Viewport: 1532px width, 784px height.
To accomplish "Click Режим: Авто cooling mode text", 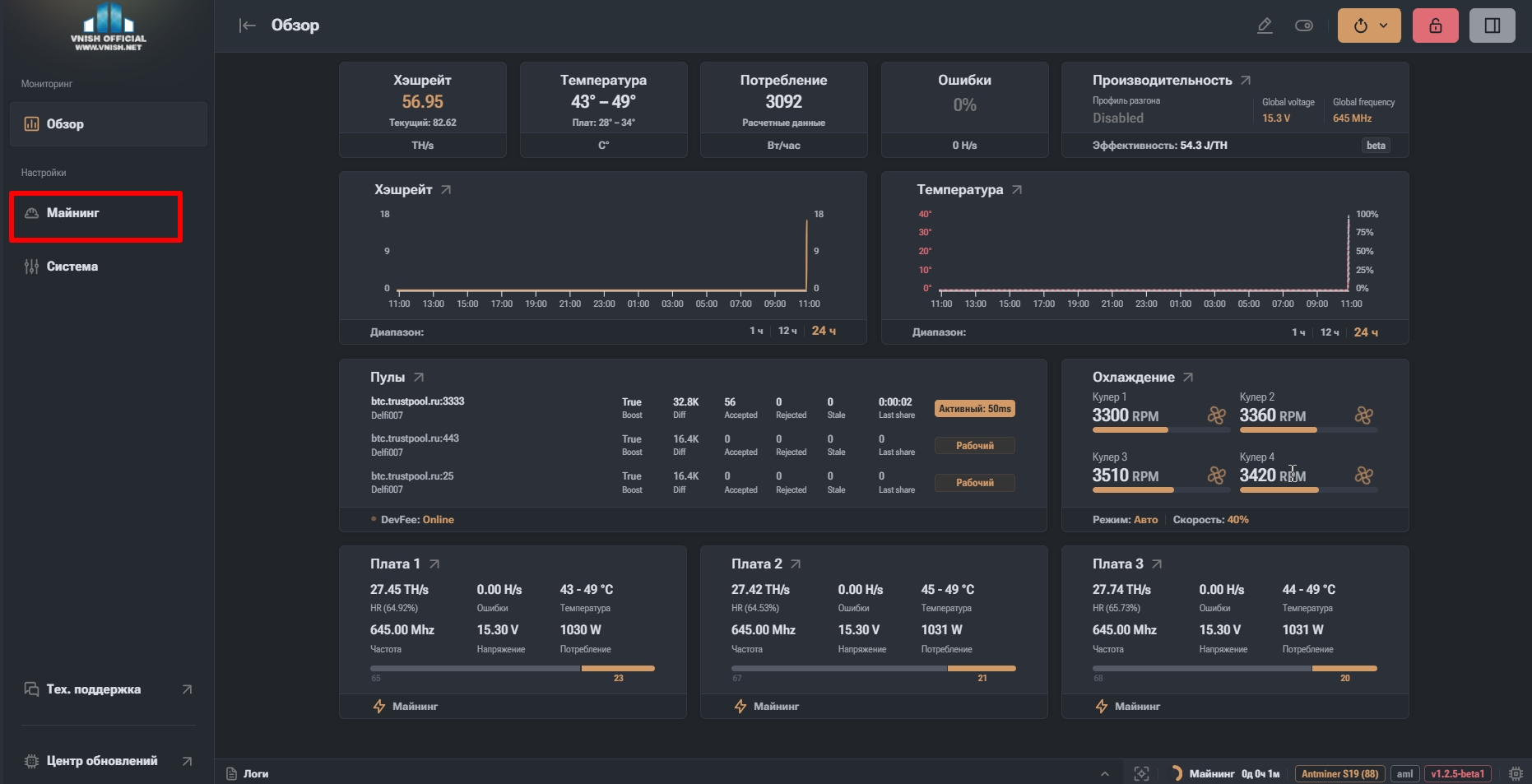I will pos(1125,520).
